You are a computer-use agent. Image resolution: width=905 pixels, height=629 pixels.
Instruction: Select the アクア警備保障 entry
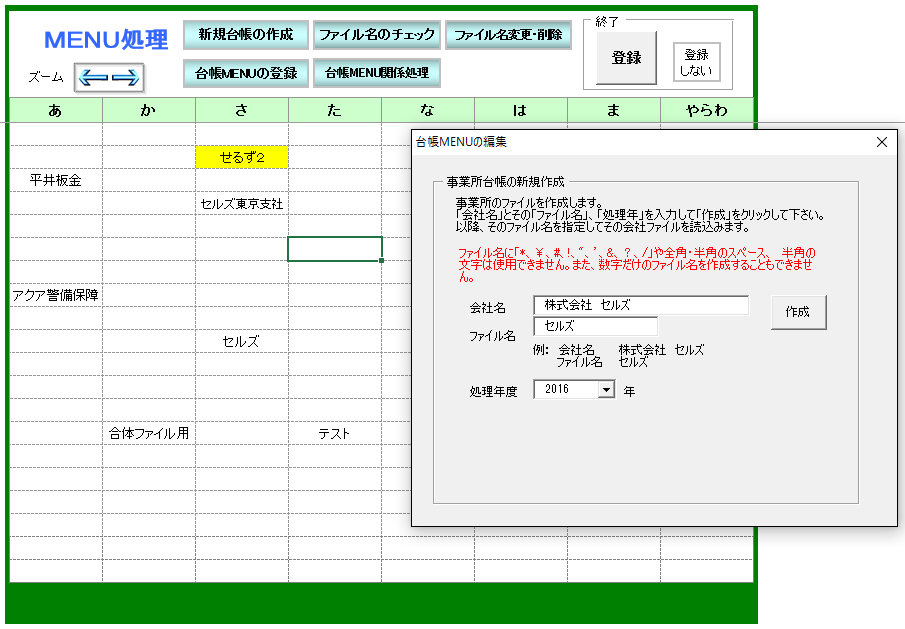(56, 295)
